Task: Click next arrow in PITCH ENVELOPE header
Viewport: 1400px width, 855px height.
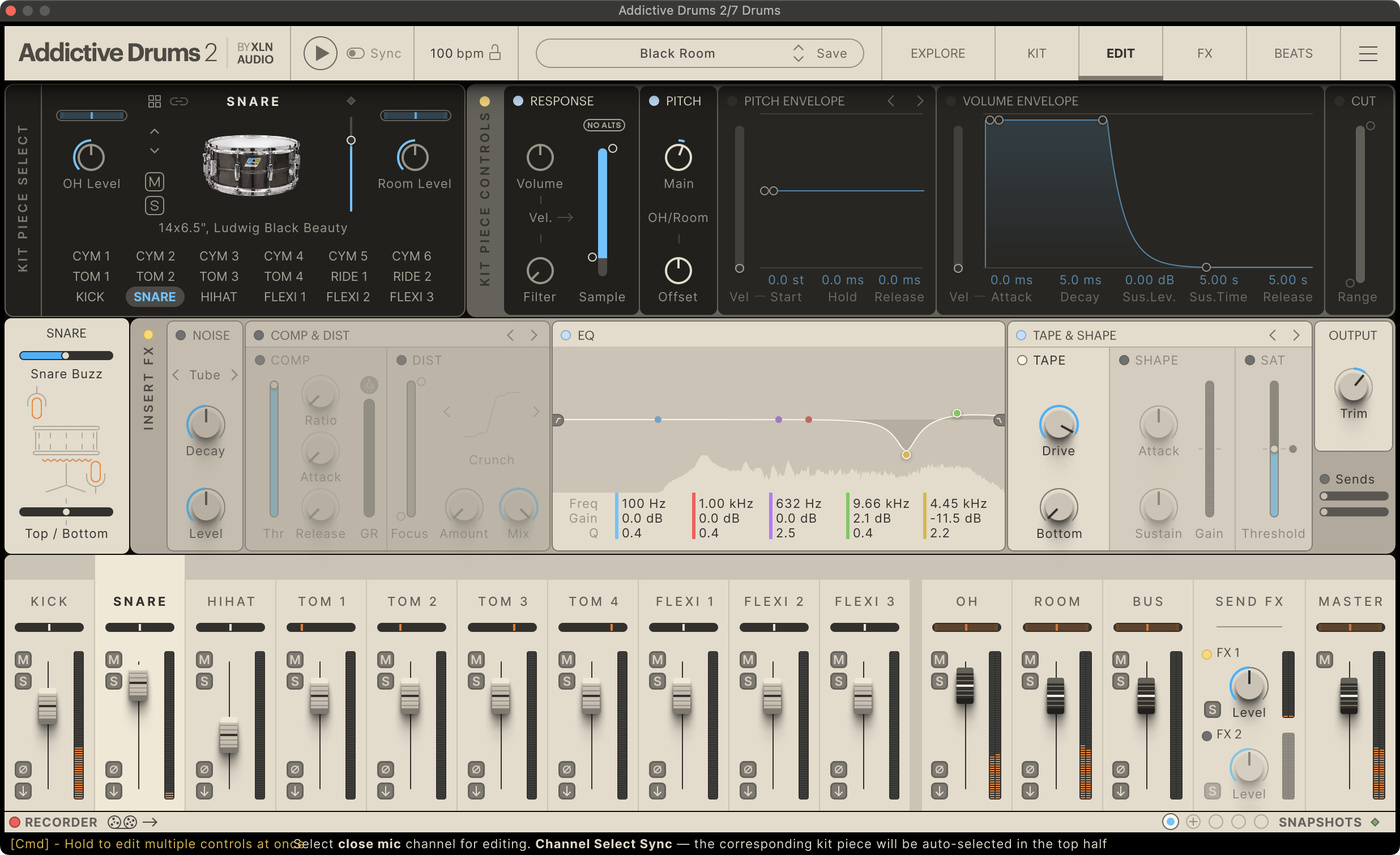Action: [x=920, y=101]
